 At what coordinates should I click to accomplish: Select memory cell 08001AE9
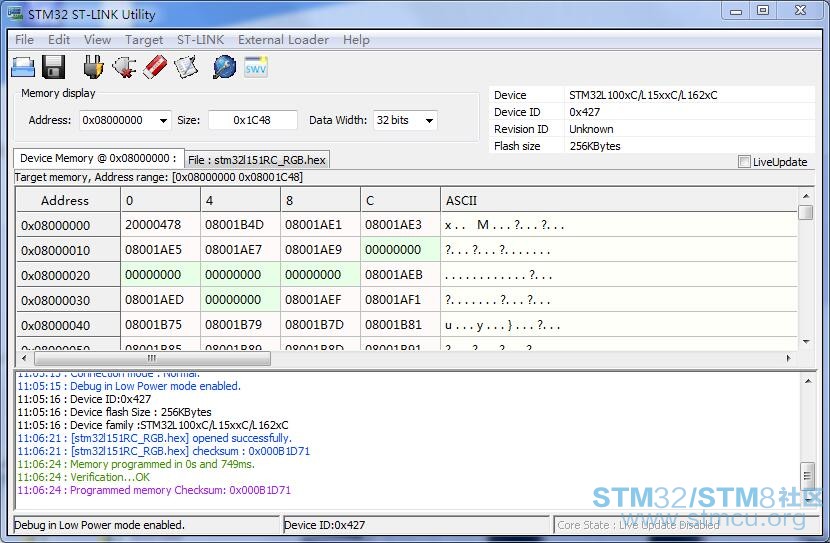point(320,250)
